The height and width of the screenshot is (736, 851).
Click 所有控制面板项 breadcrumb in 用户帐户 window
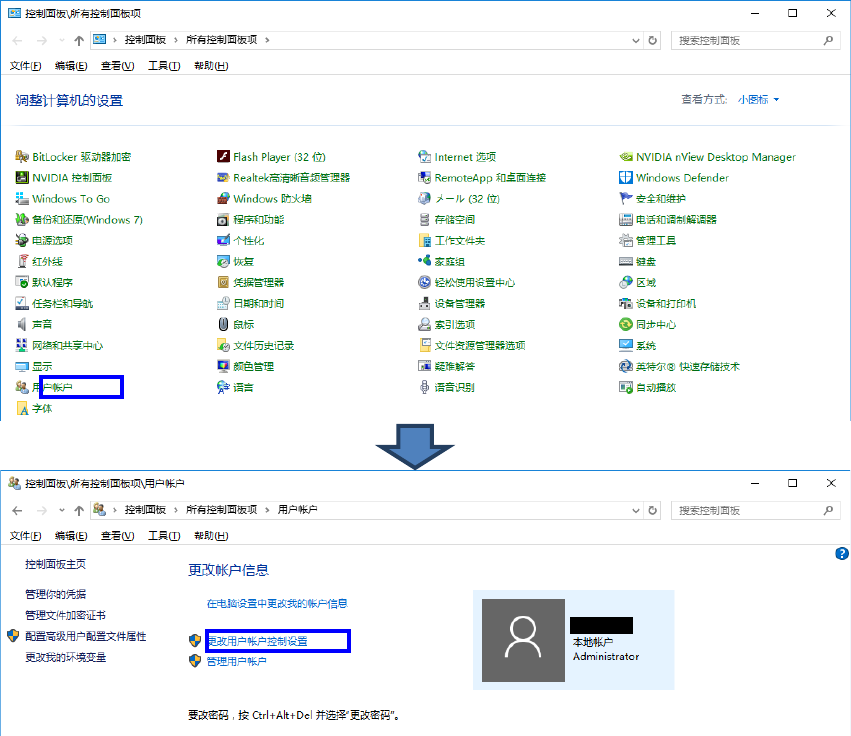(x=221, y=510)
